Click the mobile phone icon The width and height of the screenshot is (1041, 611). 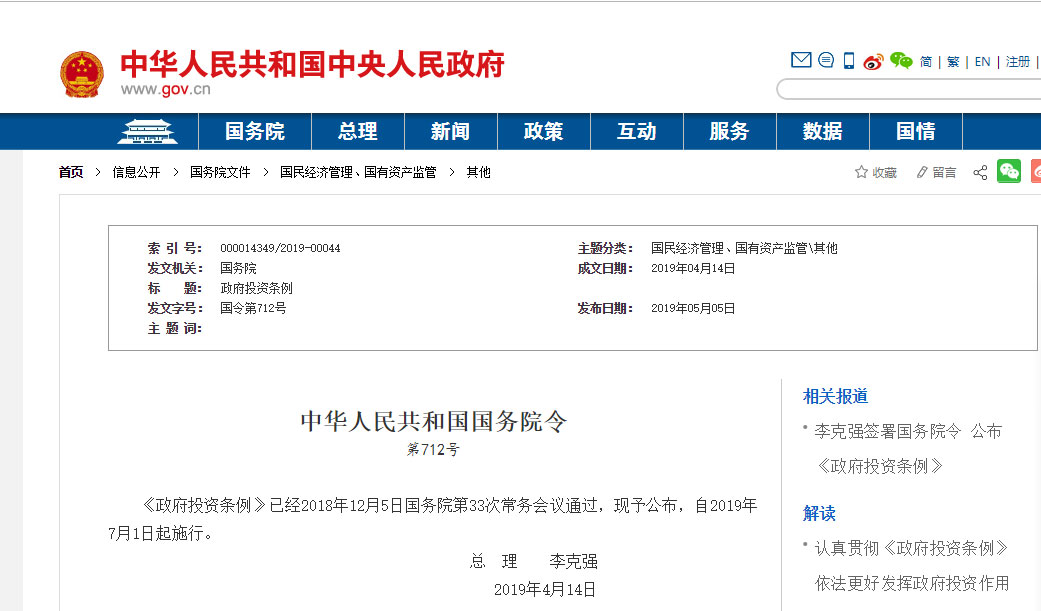pos(849,61)
